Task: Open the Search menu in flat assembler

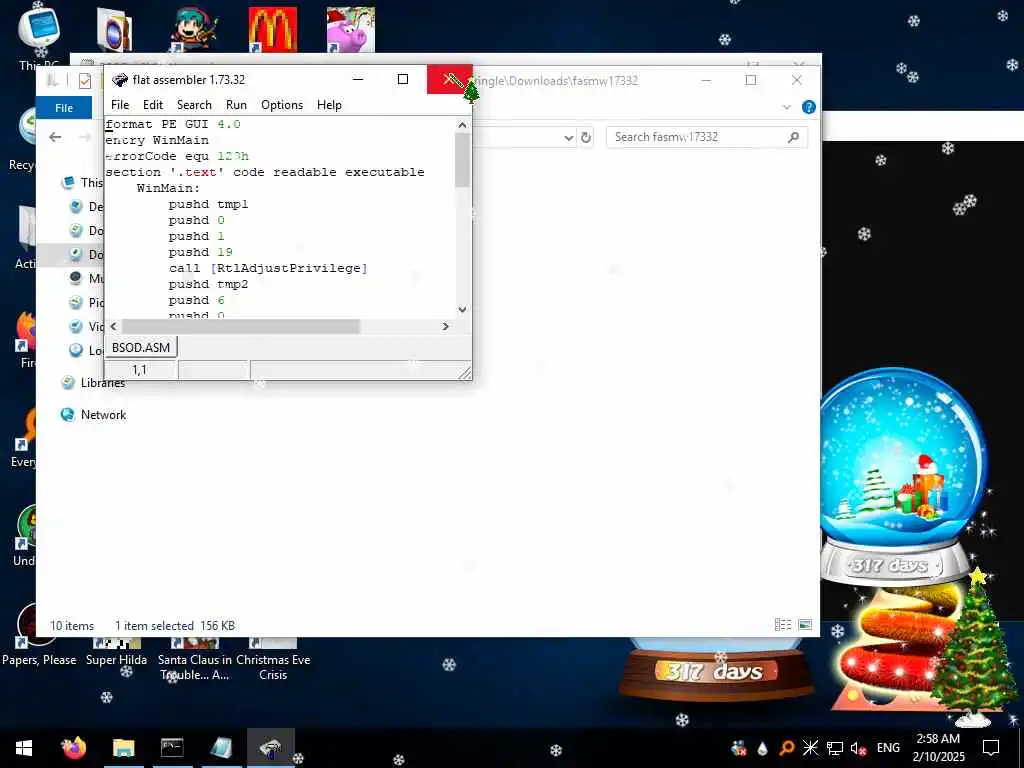Action: coord(194,104)
